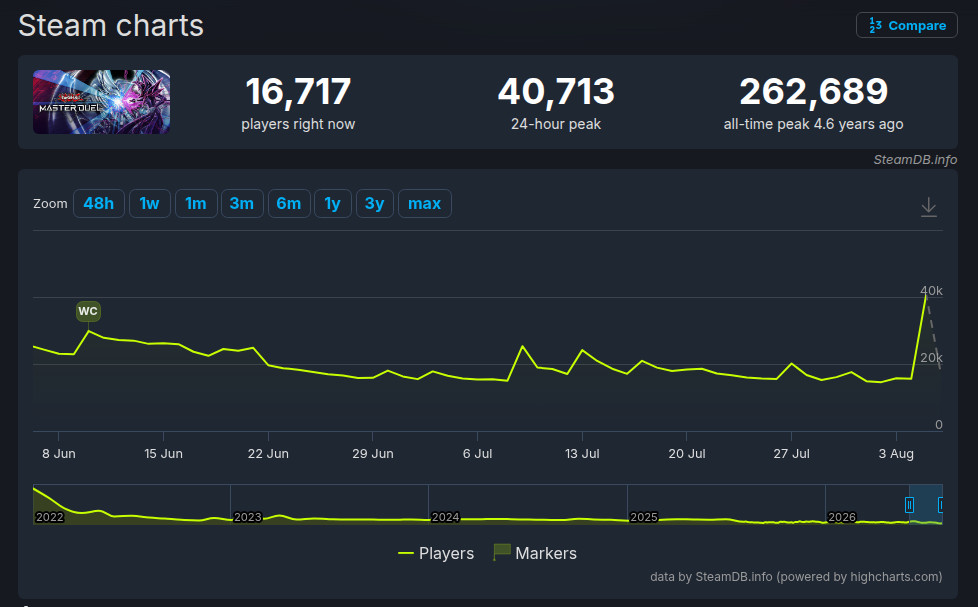
Task: Click the SteamDB.info credit text
Action: tap(915, 160)
